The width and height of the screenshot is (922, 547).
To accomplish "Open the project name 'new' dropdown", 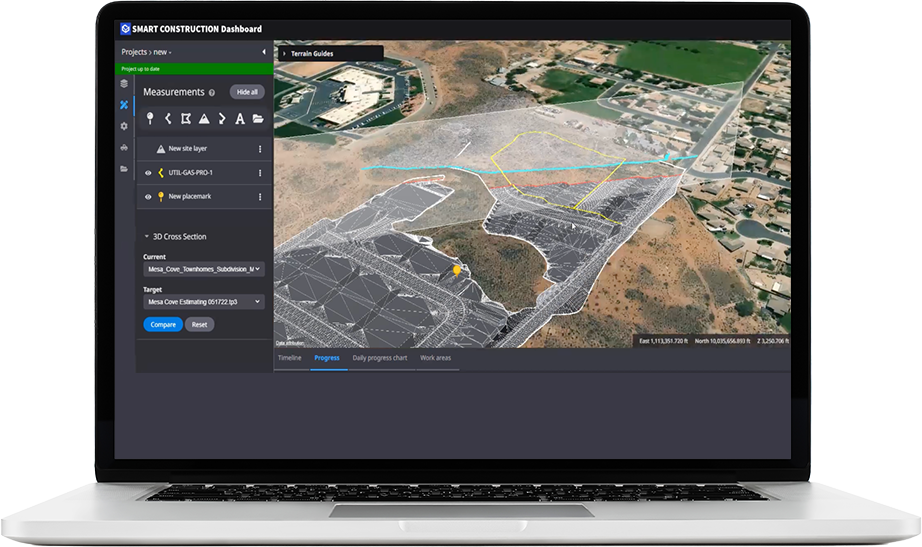I will [162, 52].
